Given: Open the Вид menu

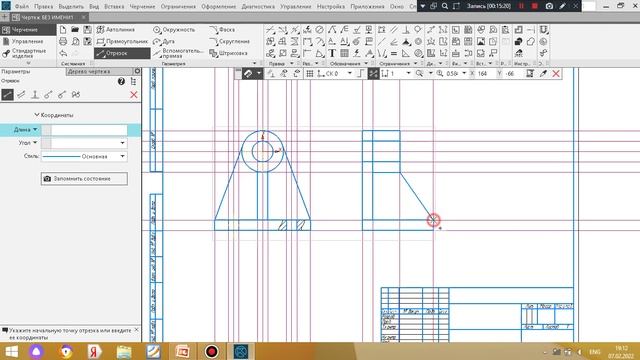Looking at the screenshot, I should [x=94, y=7].
